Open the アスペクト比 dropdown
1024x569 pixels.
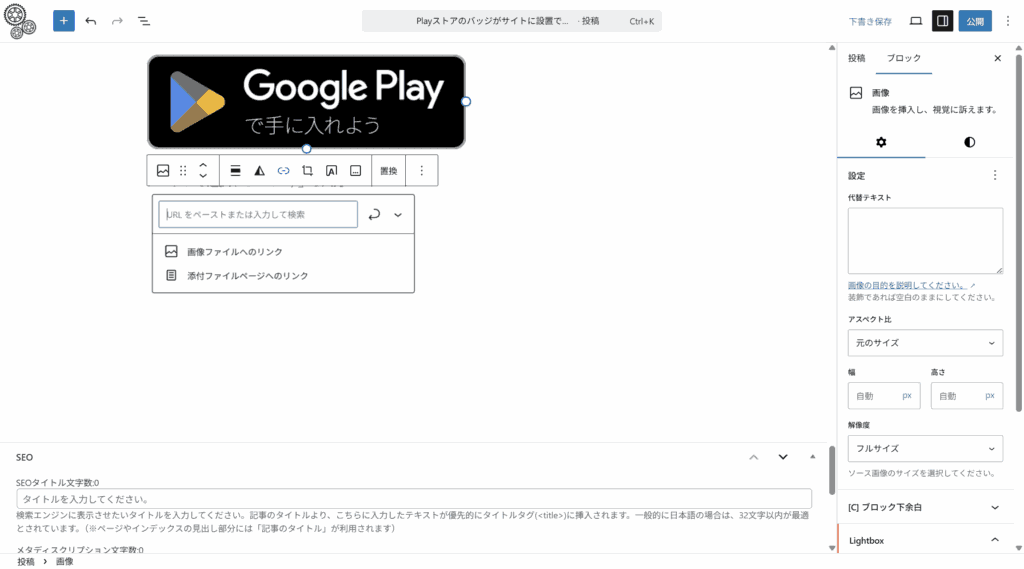(x=925, y=343)
